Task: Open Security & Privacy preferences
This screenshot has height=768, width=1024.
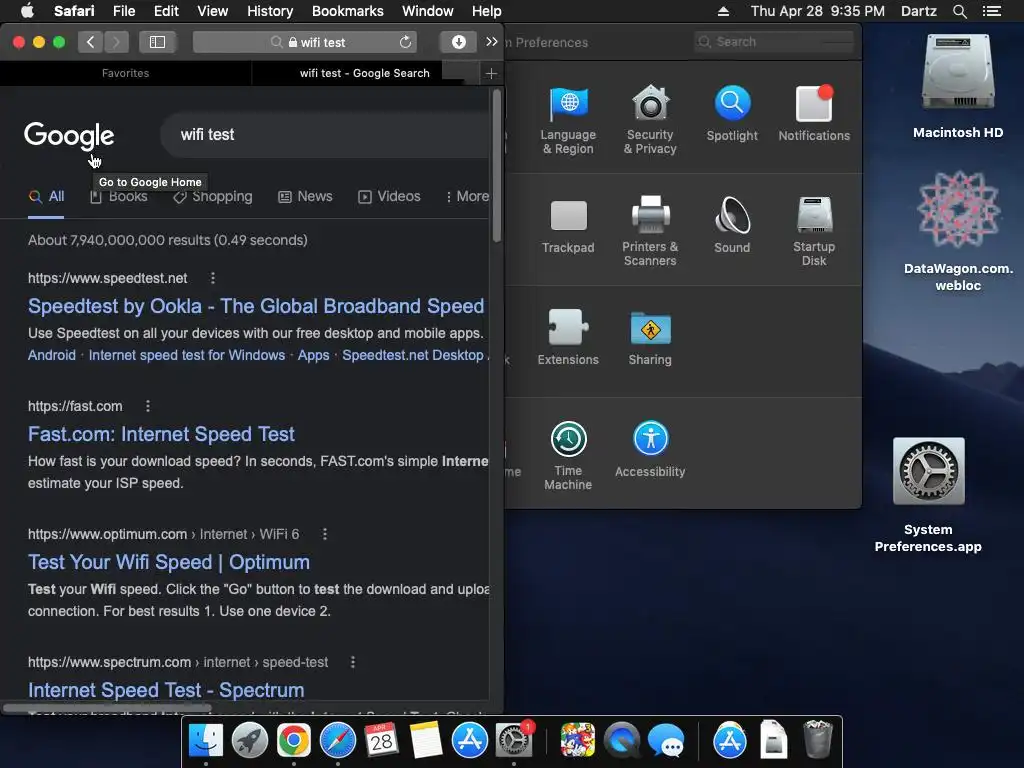Action: coord(650,121)
